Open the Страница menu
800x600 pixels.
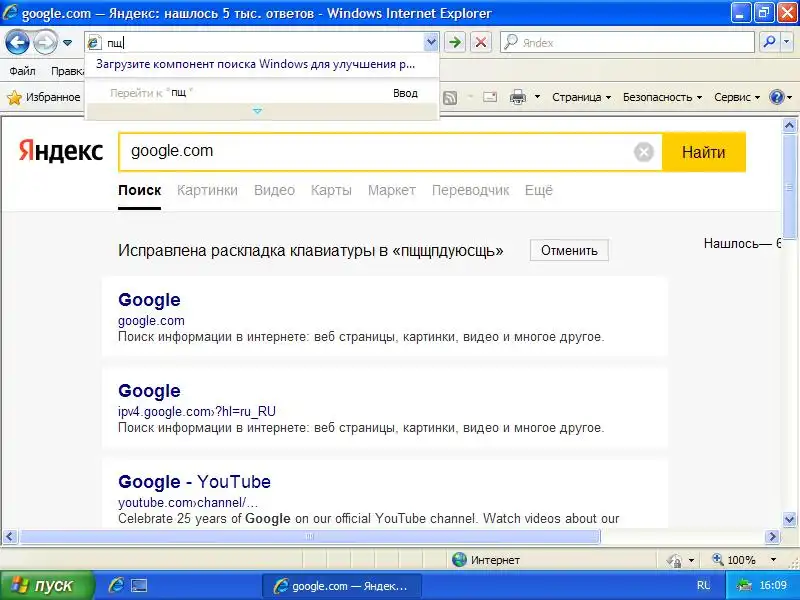tap(581, 97)
